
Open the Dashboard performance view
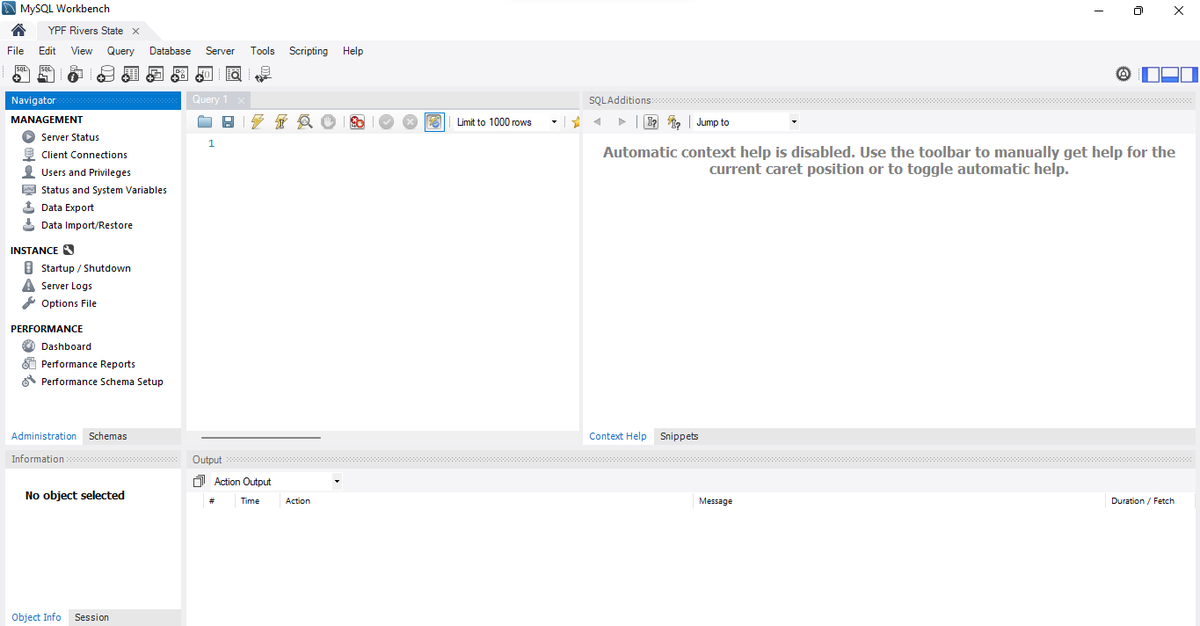click(66, 346)
